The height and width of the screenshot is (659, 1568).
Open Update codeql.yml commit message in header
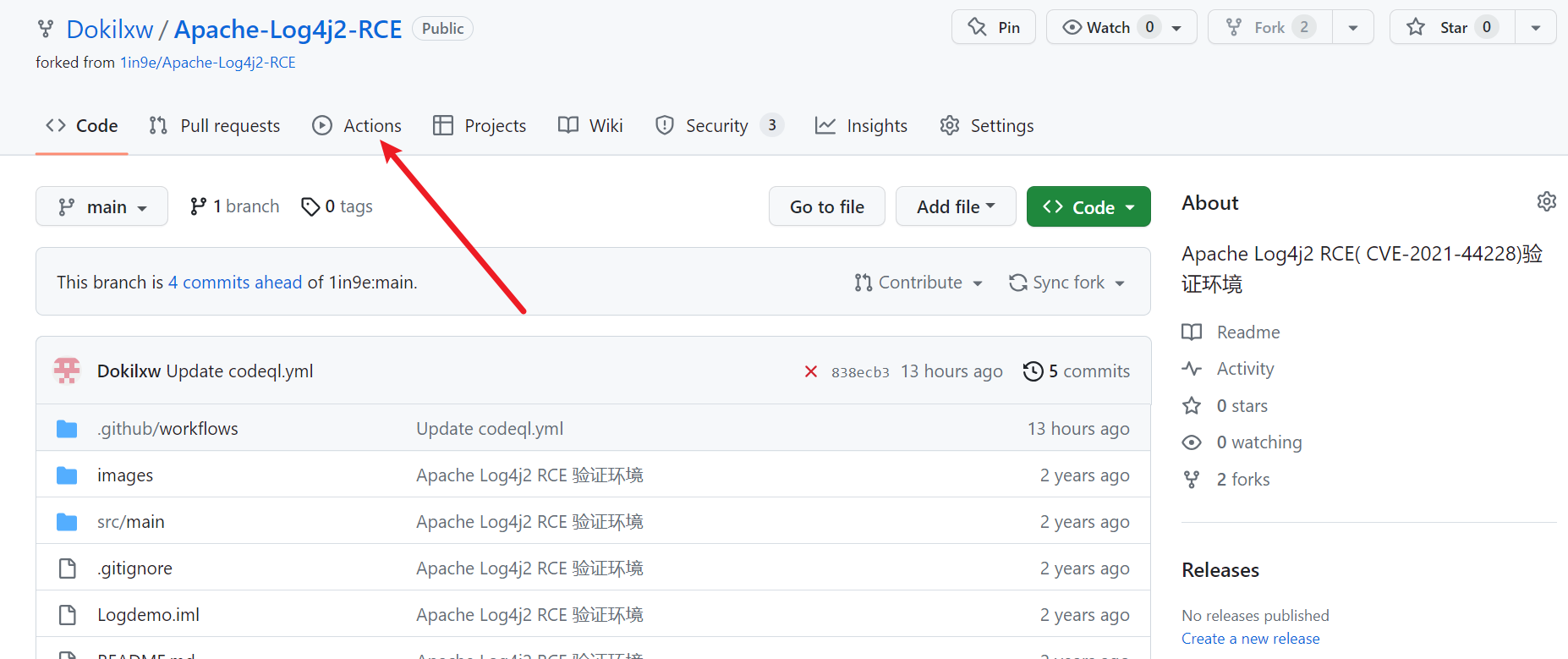pyautogui.click(x=240, y=371)
